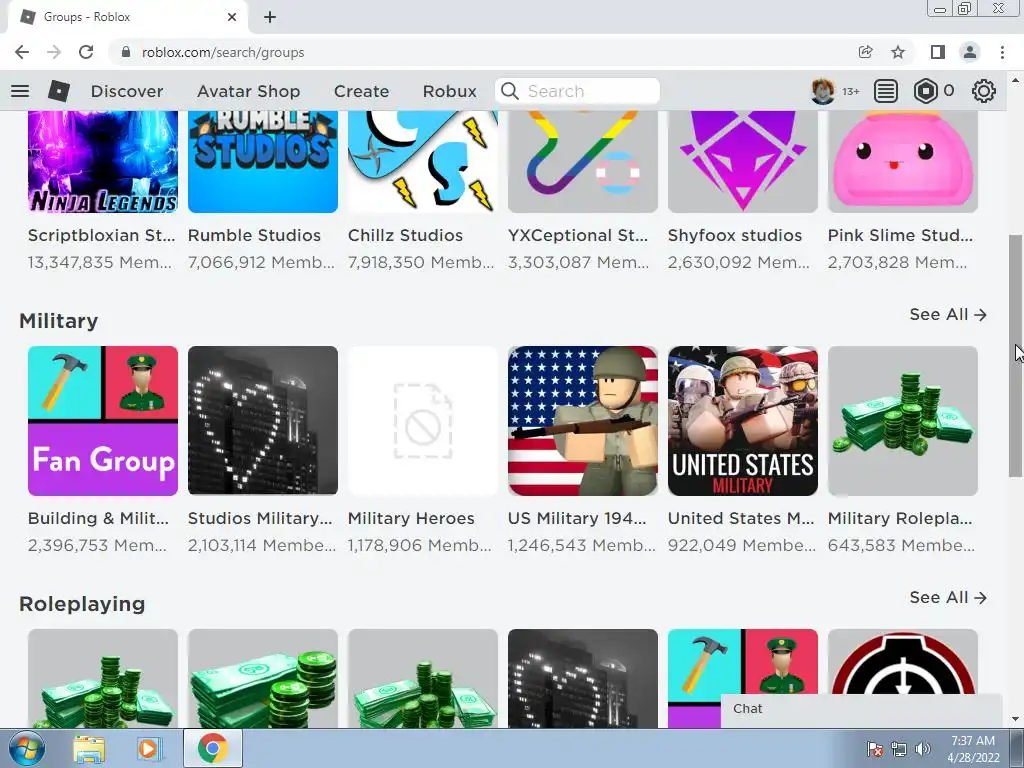Click the page vertical scrollbar thumb
1024x768 pixels.
point(1015,356)
